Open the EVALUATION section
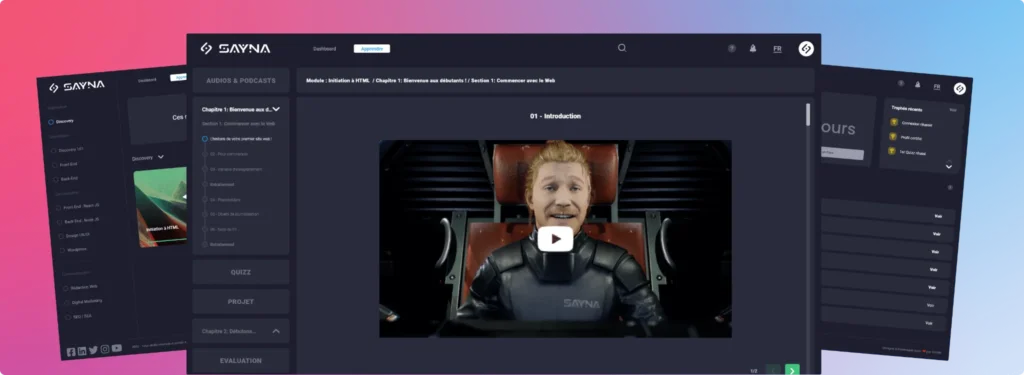The image size is (1024, 375). 241,361
